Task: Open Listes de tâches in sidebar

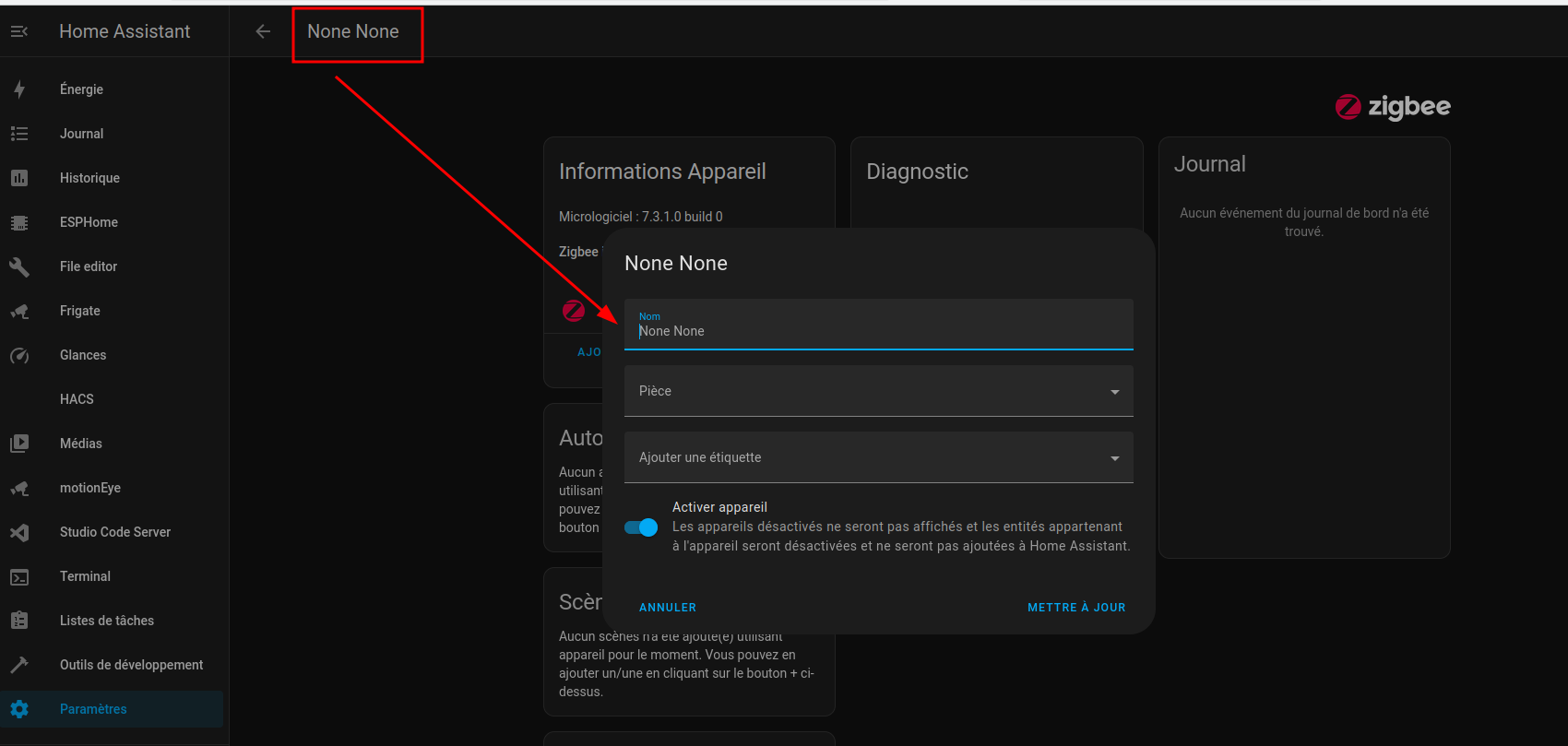Action: [x=112, y=621]
